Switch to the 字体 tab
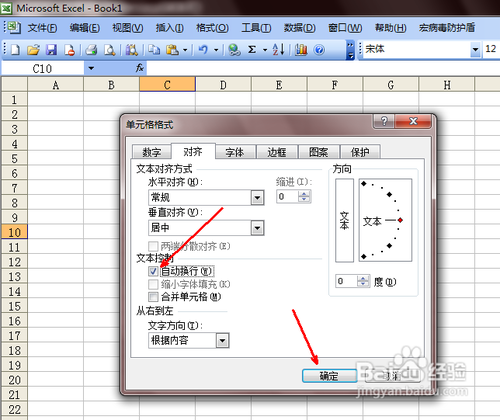The image size is (500, 420). pos(235,152)
